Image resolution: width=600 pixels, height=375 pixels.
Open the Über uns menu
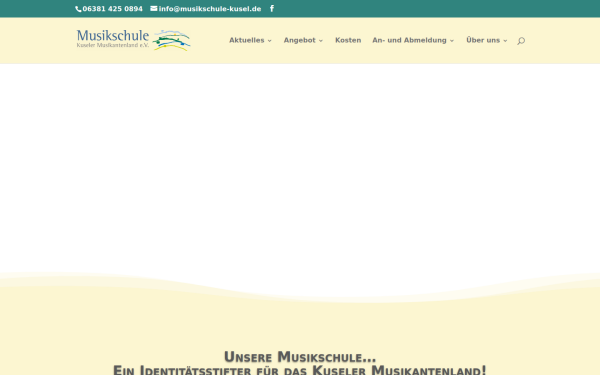pos(483,40)
